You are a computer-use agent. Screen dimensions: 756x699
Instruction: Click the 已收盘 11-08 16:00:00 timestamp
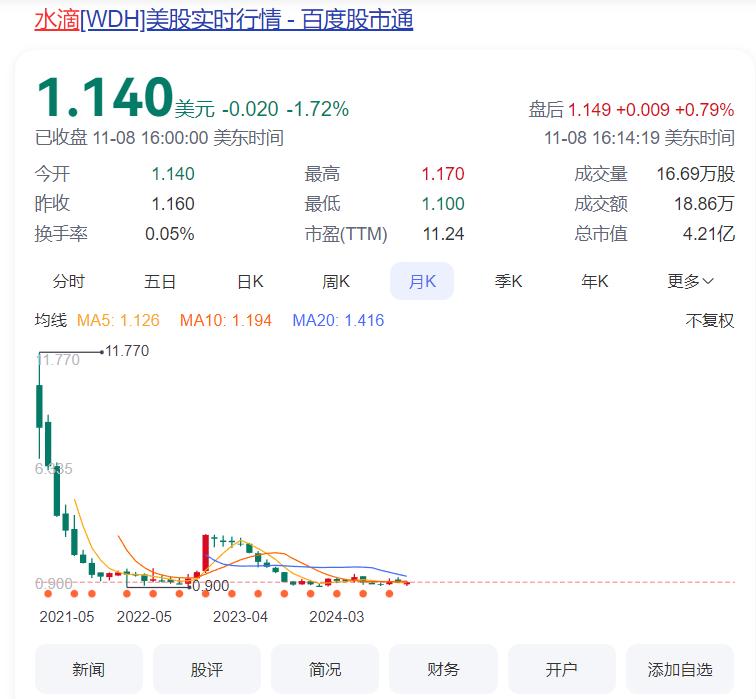tap(159, 138)
